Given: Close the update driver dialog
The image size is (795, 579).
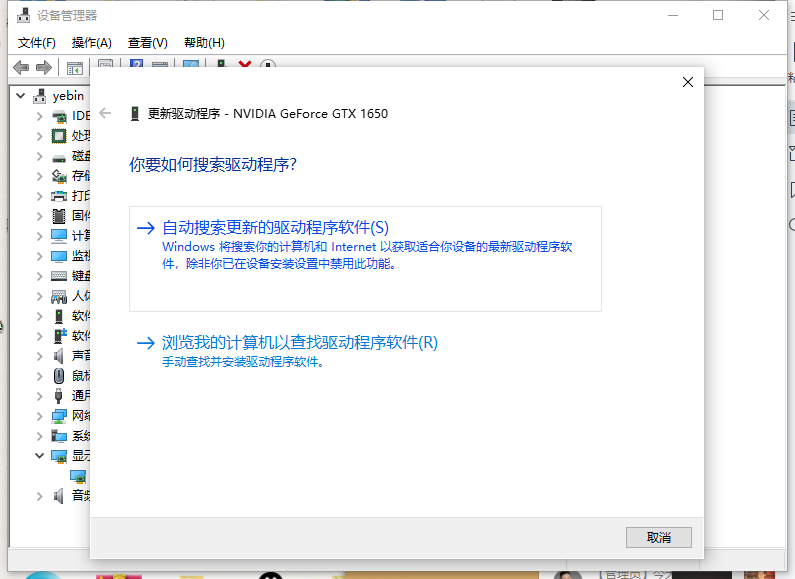Looking at the screenshot, I should [x=688, y=82].
